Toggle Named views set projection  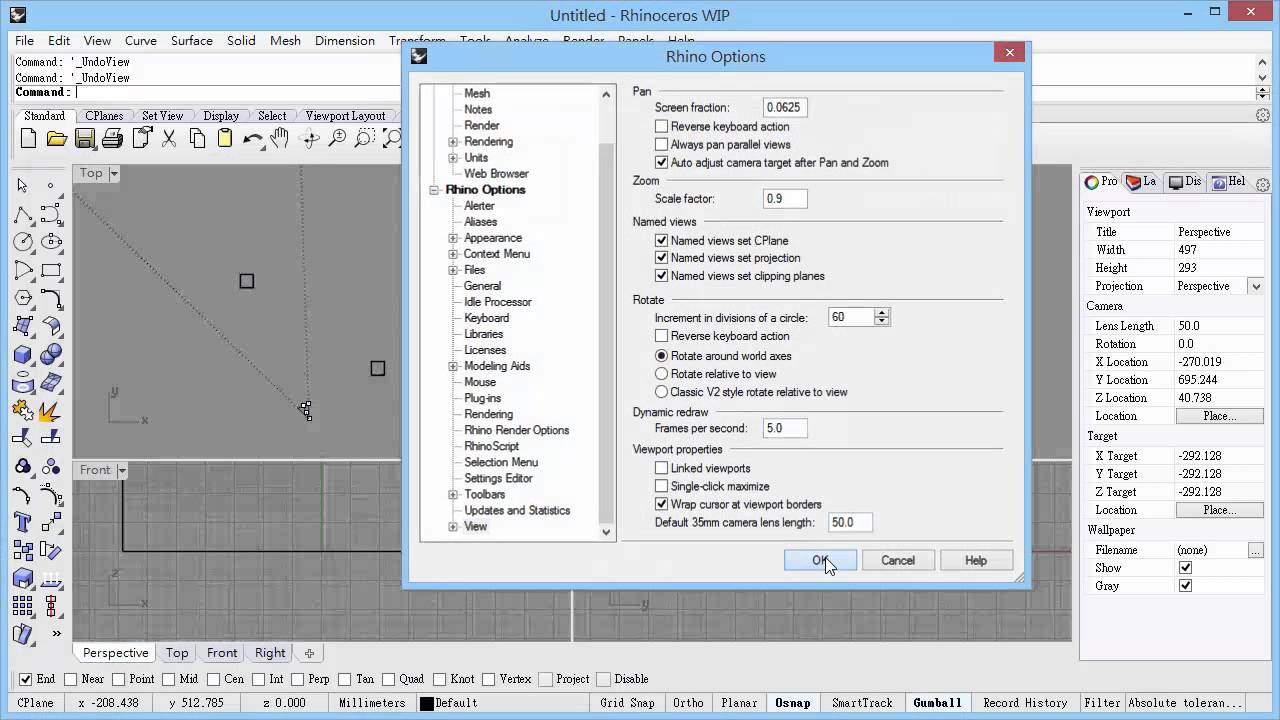click(x=661, y=258)
